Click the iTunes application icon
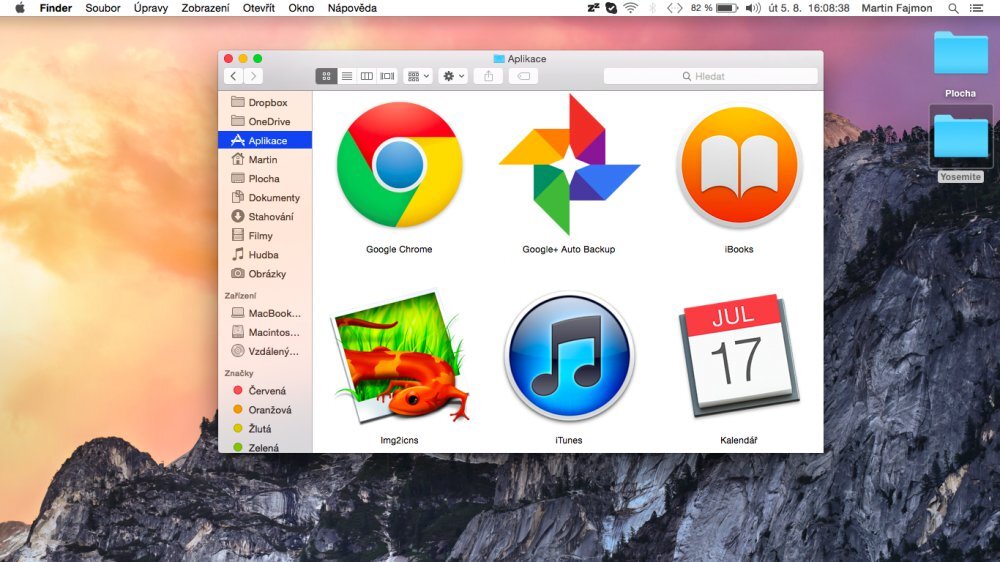 pos(568,357)
